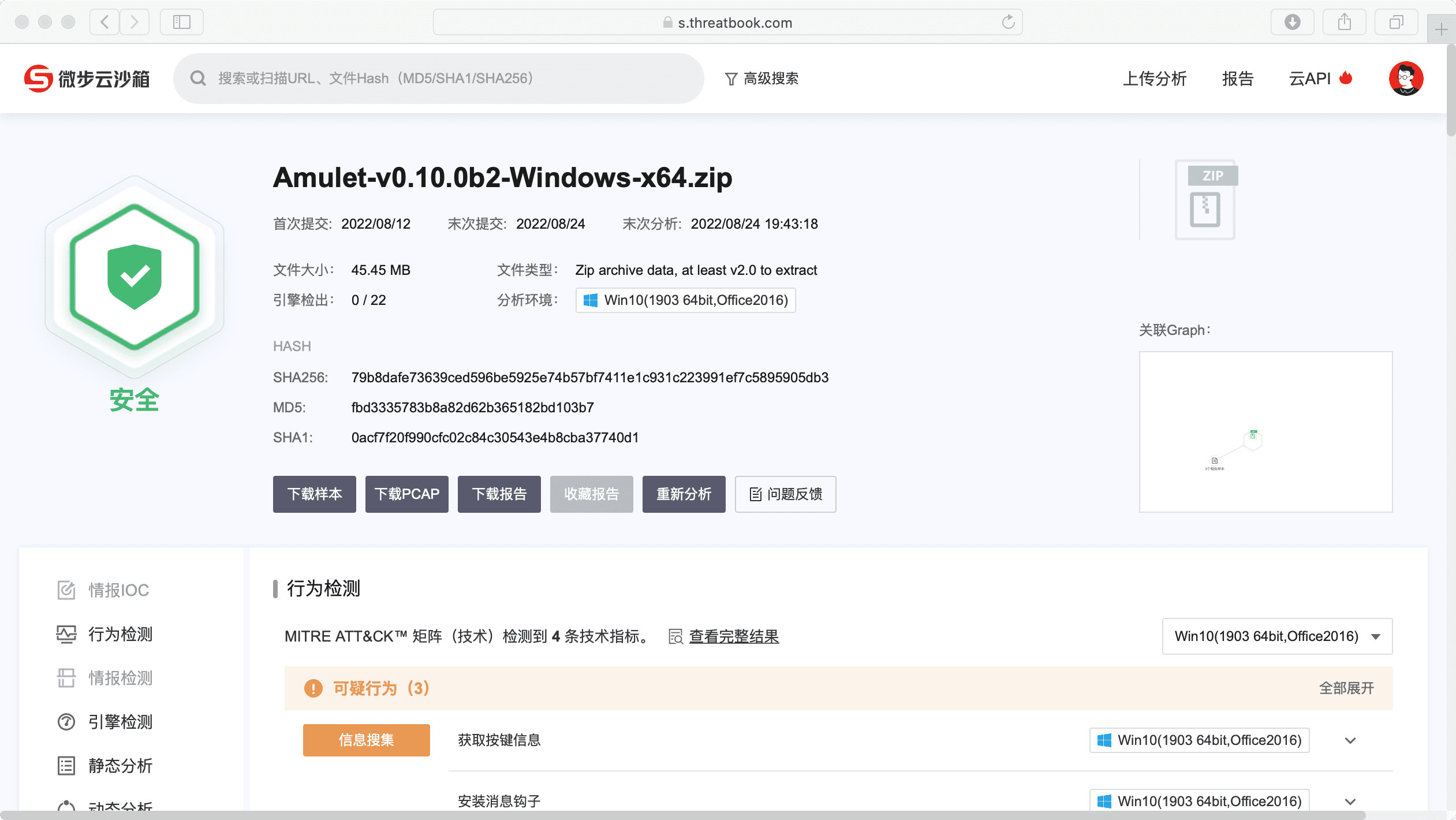1456x820 pixels.
Task: Click the 高级搜索 link
Action: point(771,79)
